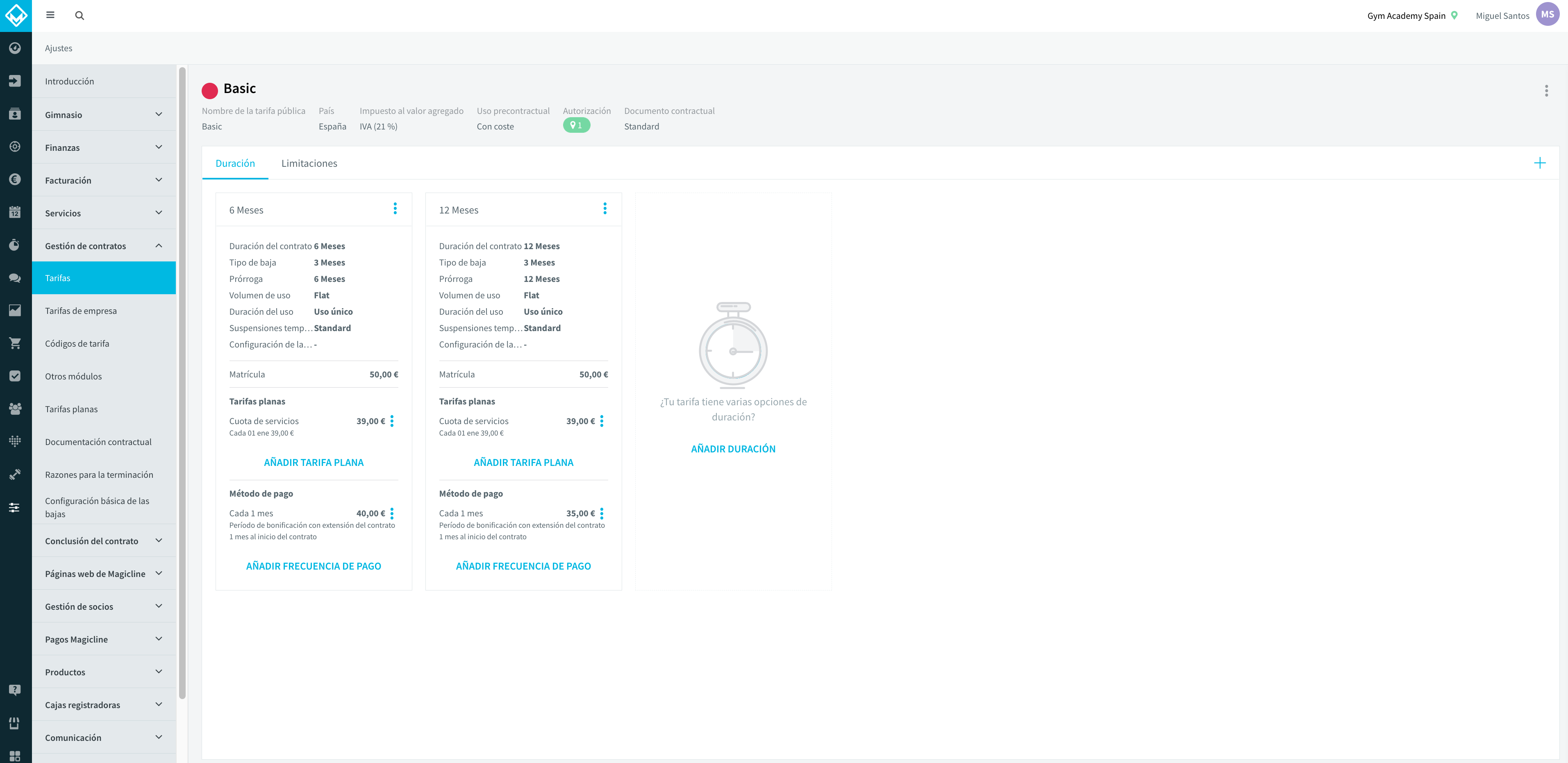Expand the Comunicación section
The width and height of the screenshot is (1568, 763).
(x=103, y=738)
